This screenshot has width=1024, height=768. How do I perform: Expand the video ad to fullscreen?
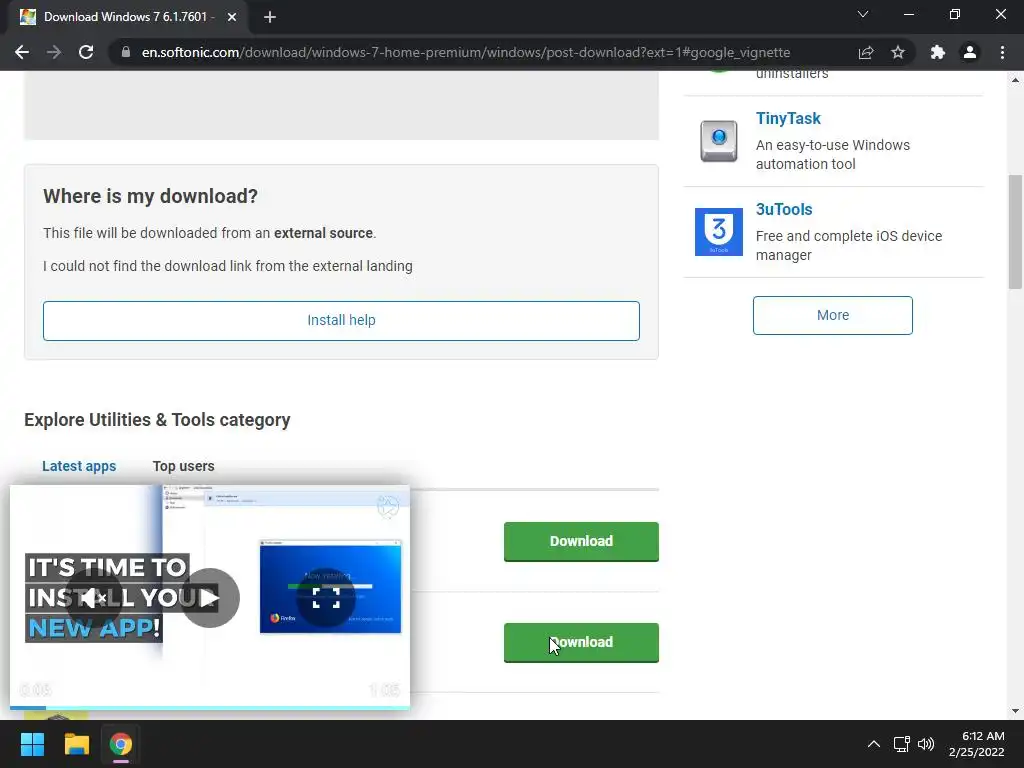coord(326,598)
